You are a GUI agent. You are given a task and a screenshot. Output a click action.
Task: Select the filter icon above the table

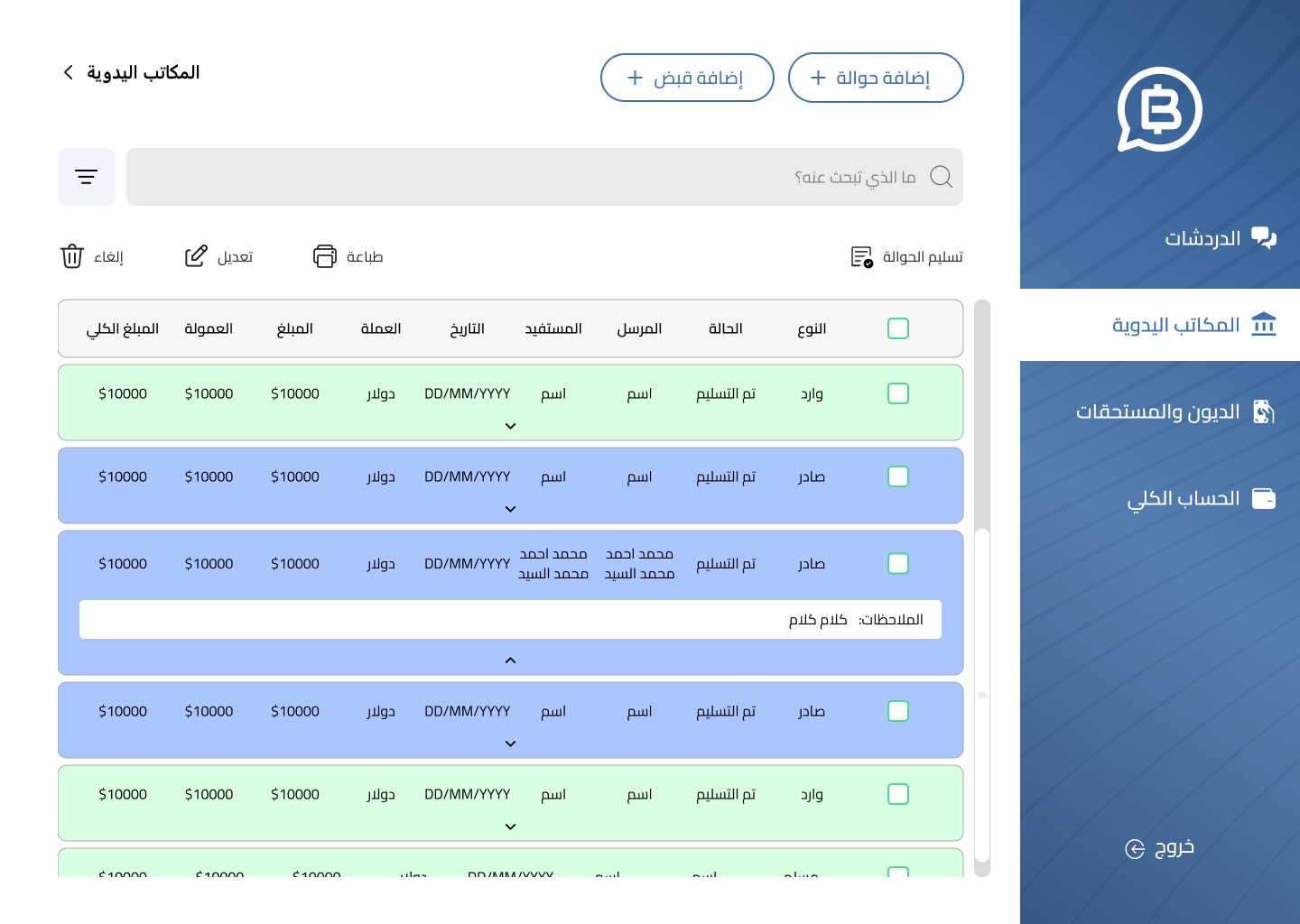86,176
